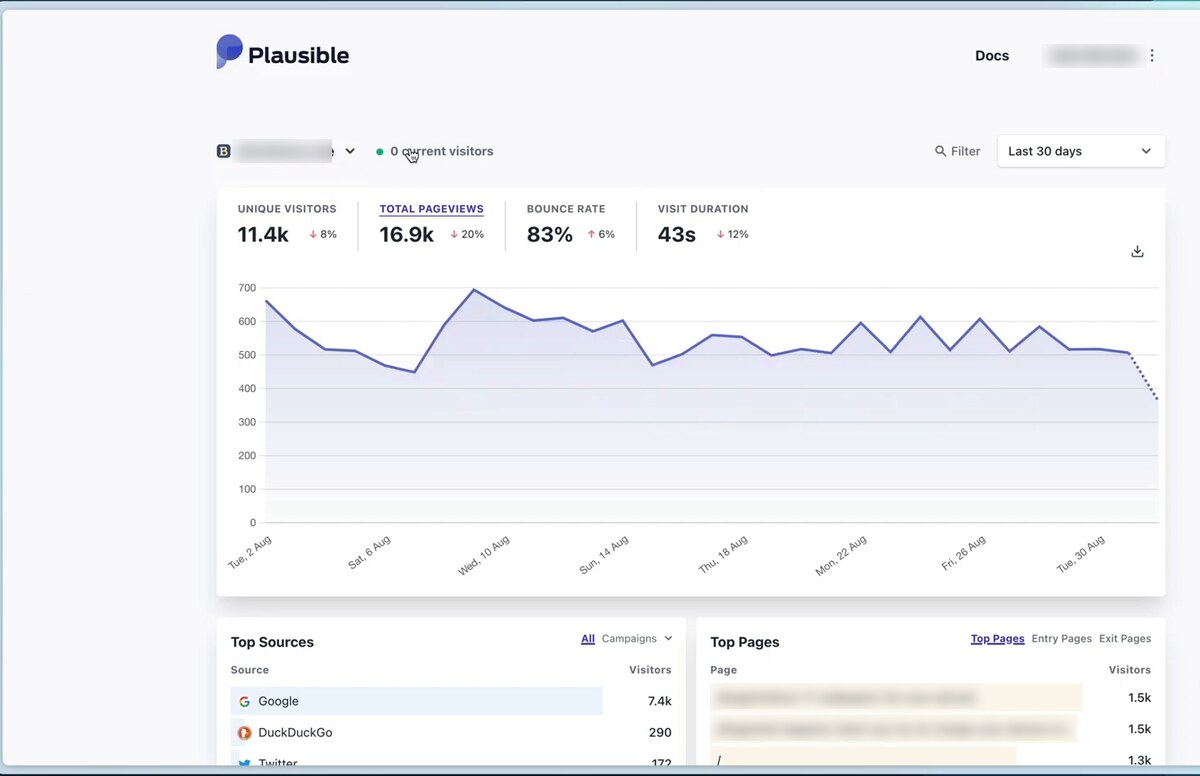Click the Top Sources heading

coord(272,642)
